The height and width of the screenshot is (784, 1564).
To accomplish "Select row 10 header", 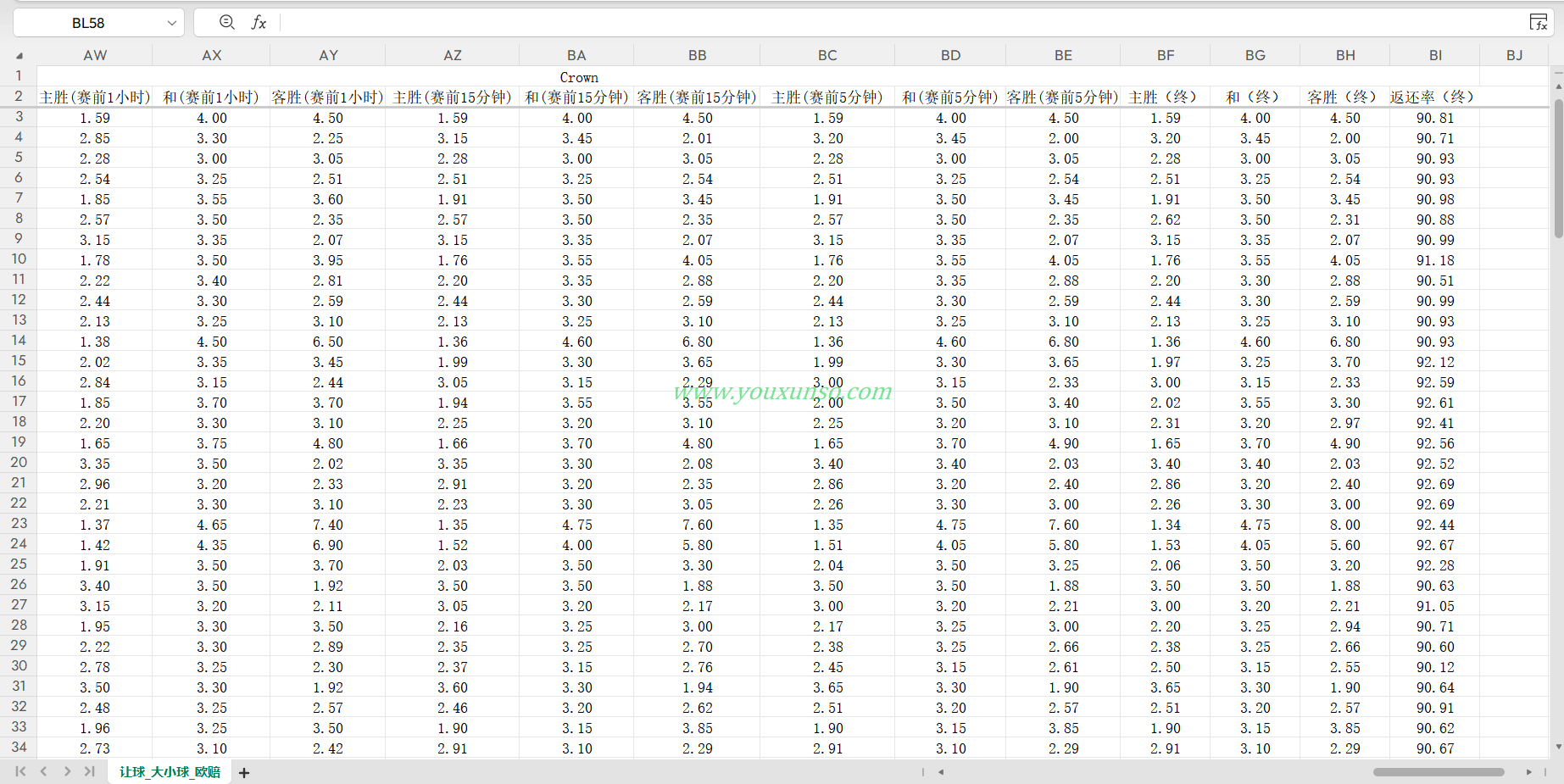I will coord(19,259).
